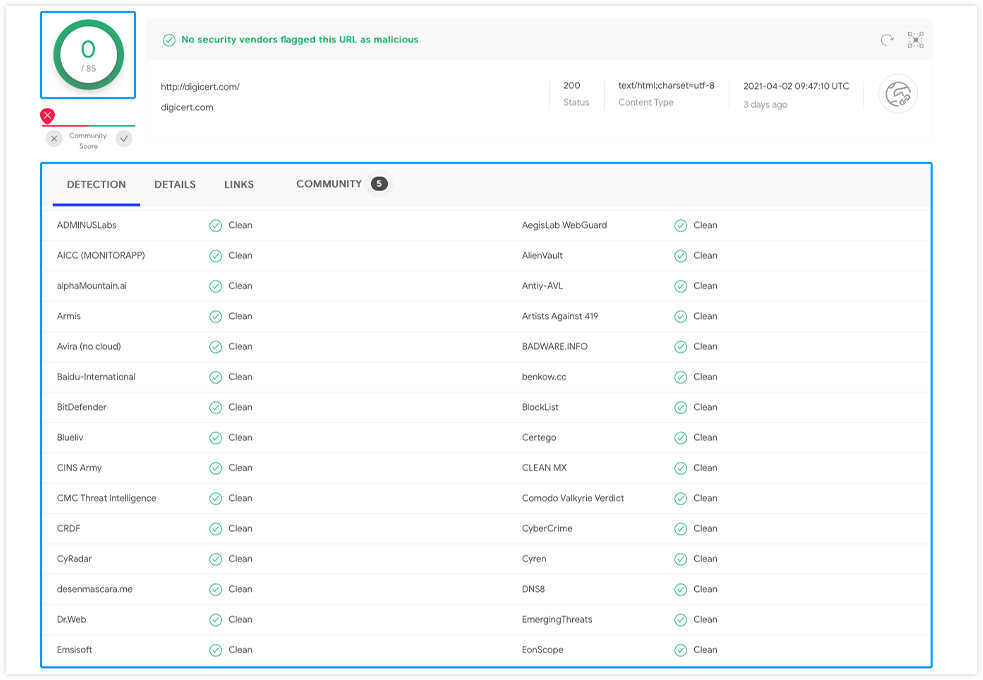Click the graph/similarity scan icon
983x680 pixels.
915,40
